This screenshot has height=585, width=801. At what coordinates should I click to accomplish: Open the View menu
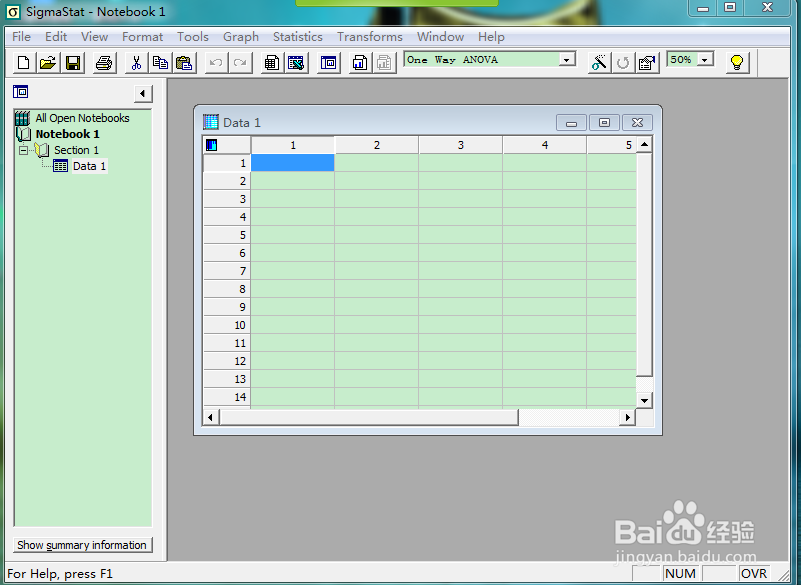[95, 37]
